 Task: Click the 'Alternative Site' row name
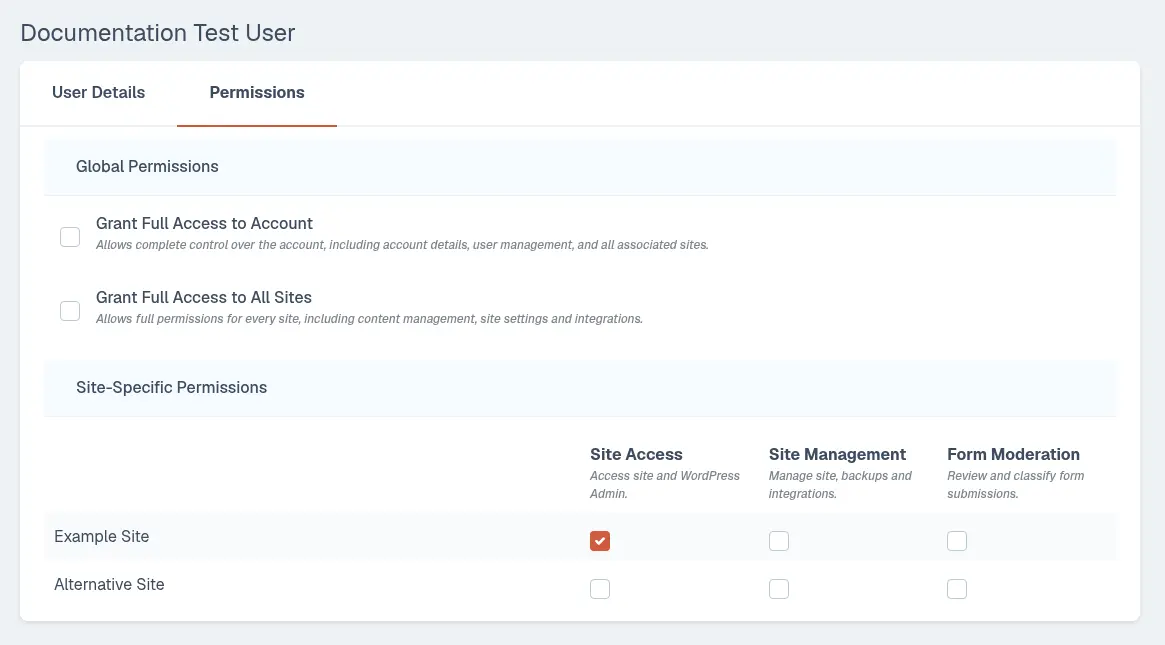[x=109, y=585]
